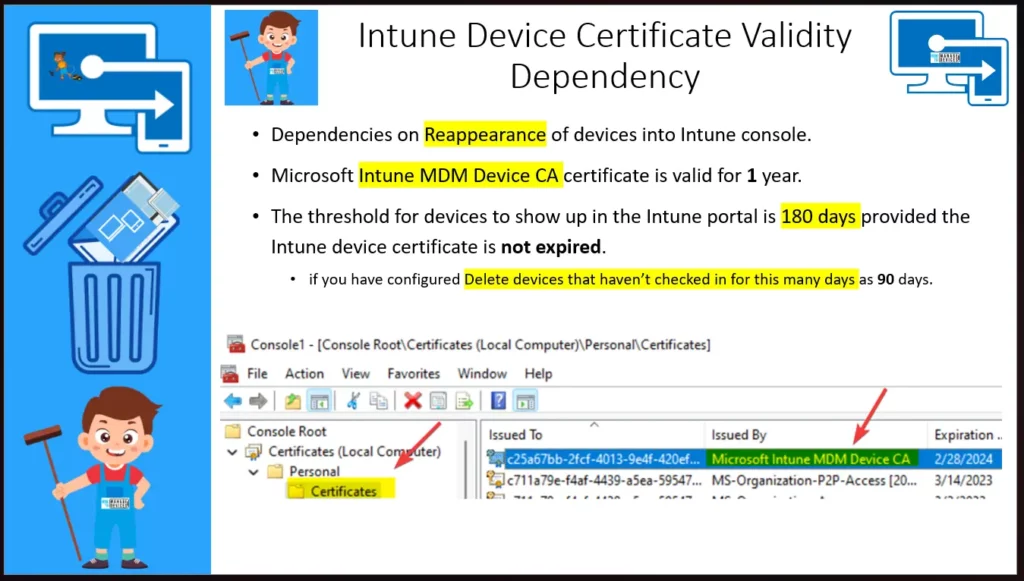Click the console tree pane vertical scrollbar
Image resolution: width=1024 pixels, height=581 pixels.
coord(466,467)
